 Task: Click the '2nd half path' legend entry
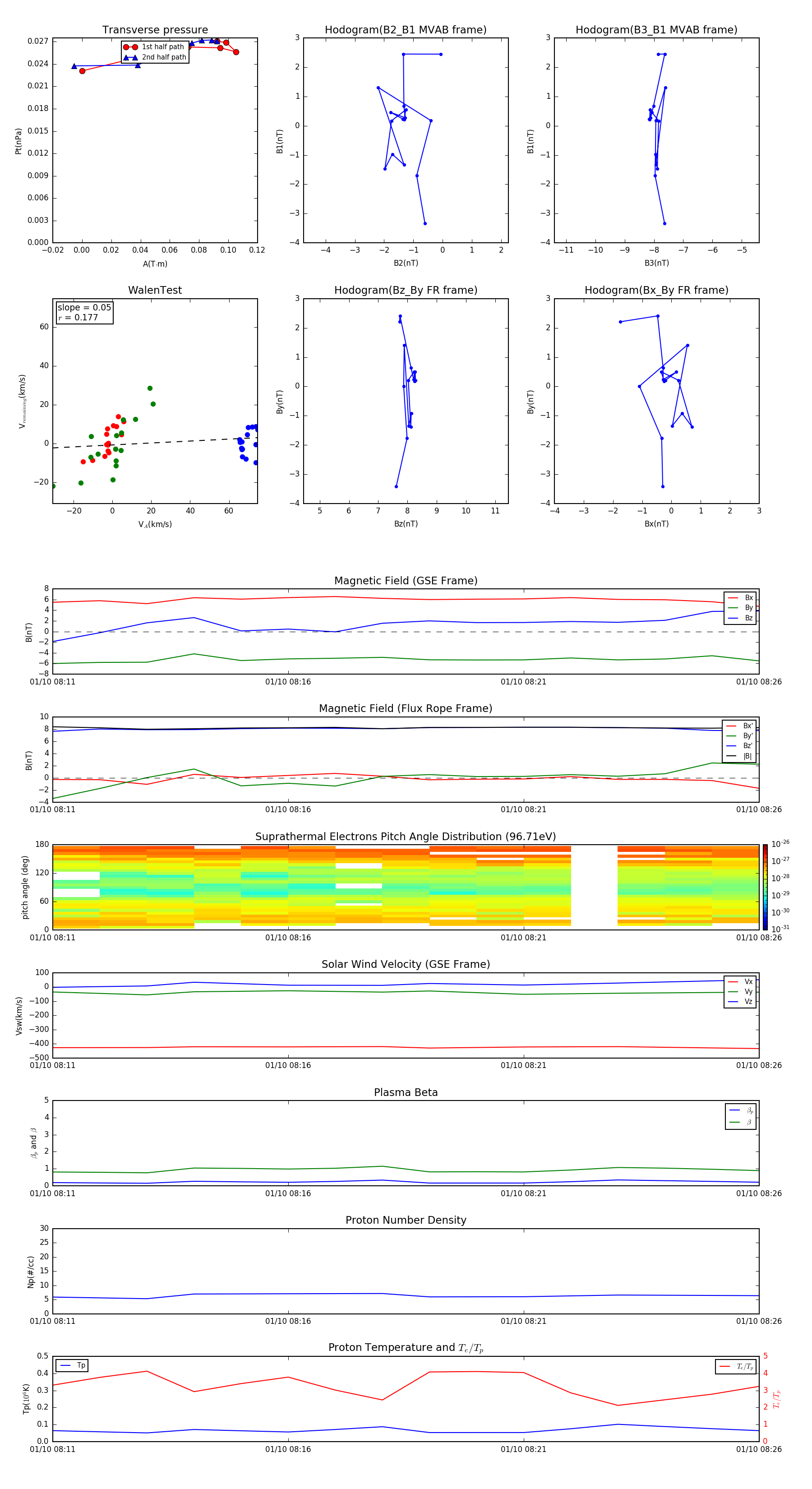pos(154,57)
